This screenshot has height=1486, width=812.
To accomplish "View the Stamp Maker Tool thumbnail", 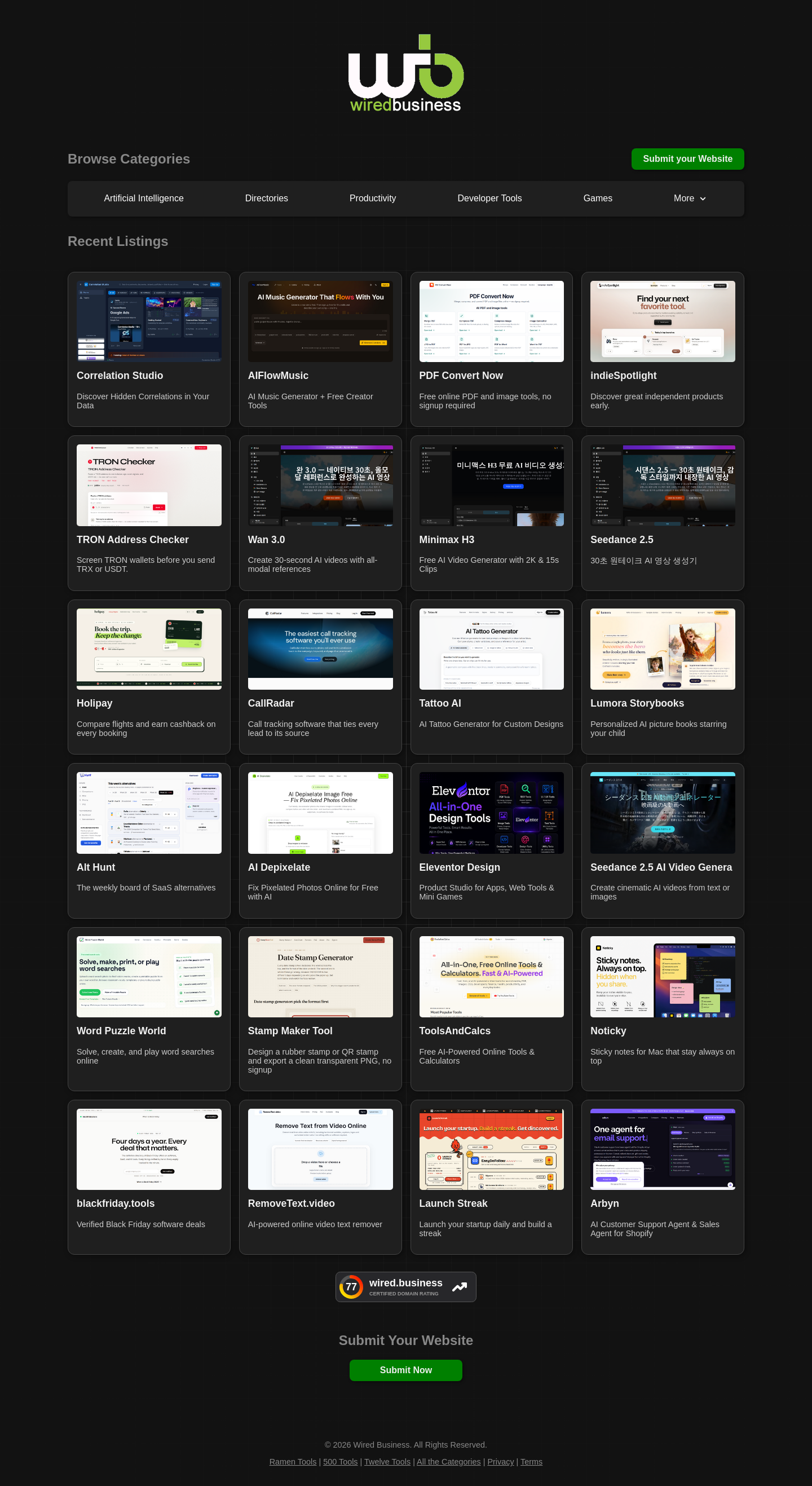I will pos(320,977).
